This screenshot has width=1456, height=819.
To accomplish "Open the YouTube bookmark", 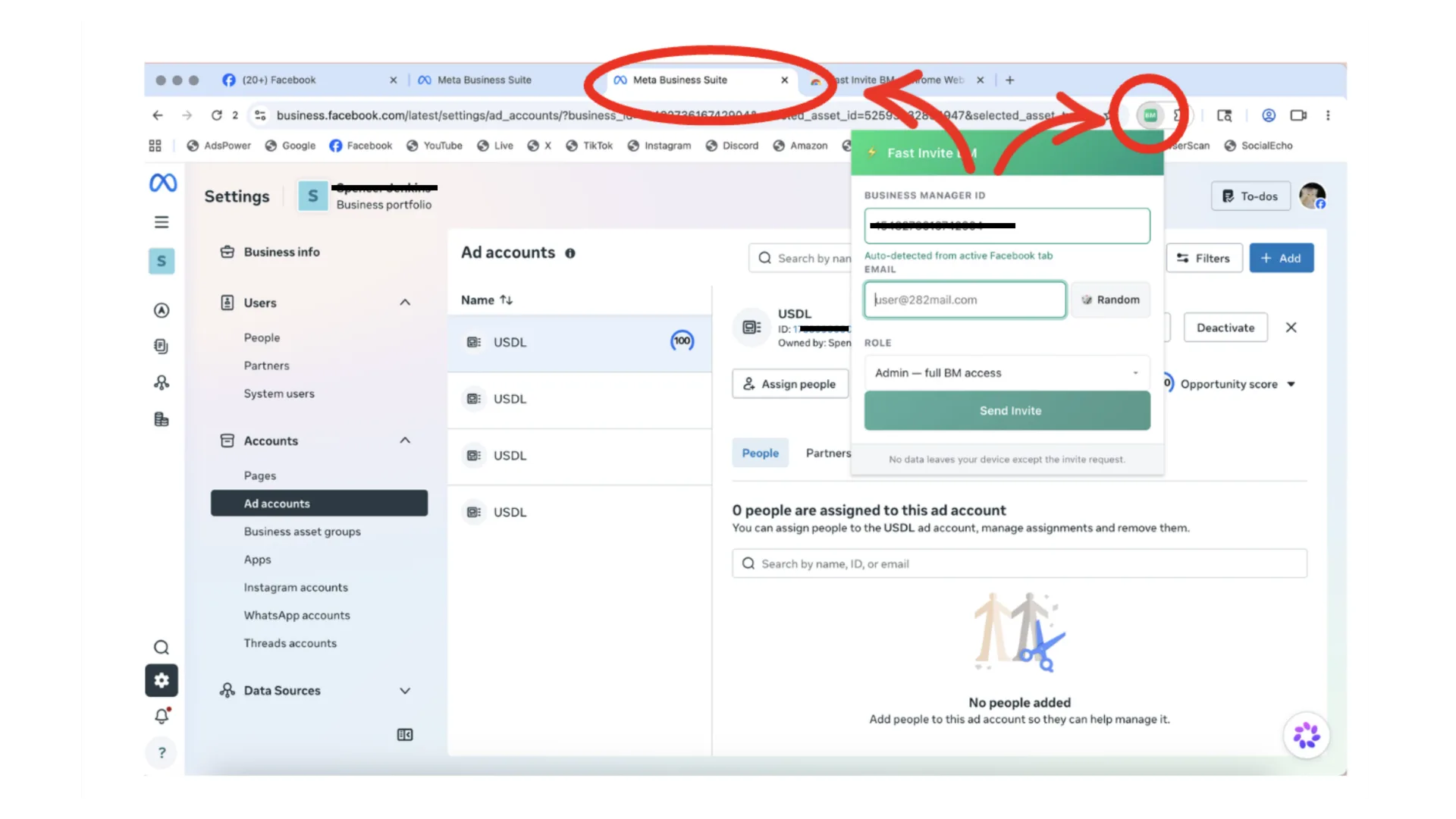I will 435,146.
